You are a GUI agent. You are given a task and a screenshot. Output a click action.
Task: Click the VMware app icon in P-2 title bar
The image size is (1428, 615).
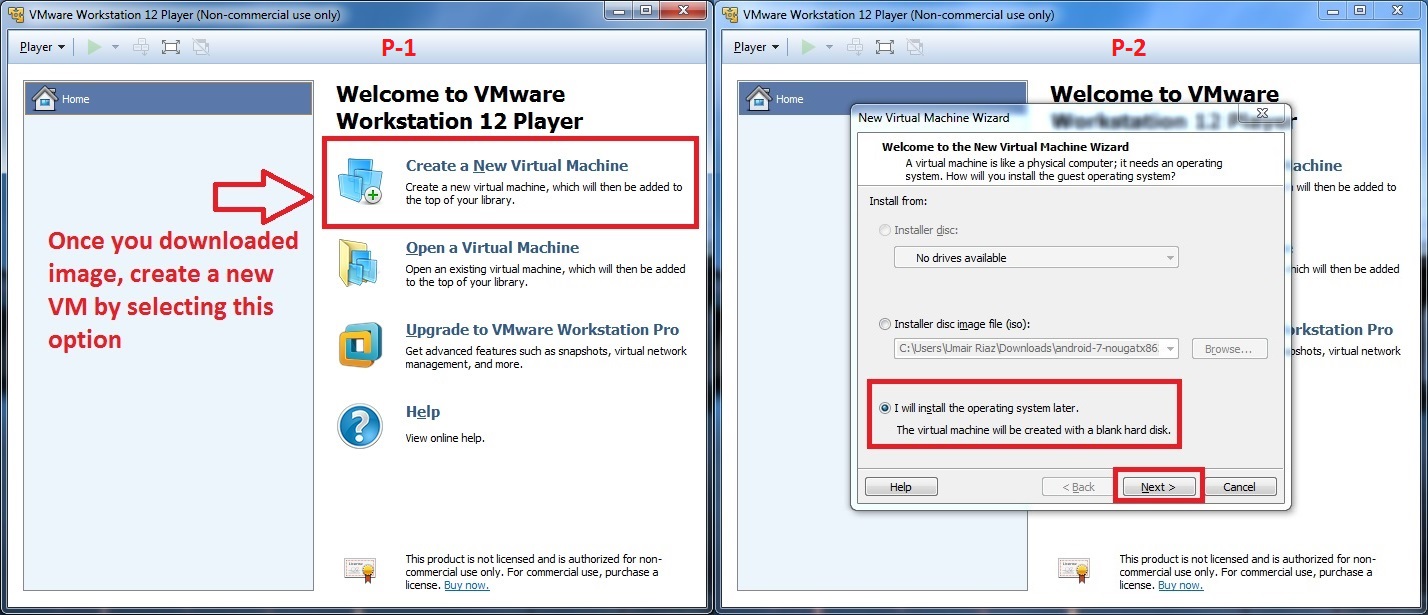click(x=730, y=15)
